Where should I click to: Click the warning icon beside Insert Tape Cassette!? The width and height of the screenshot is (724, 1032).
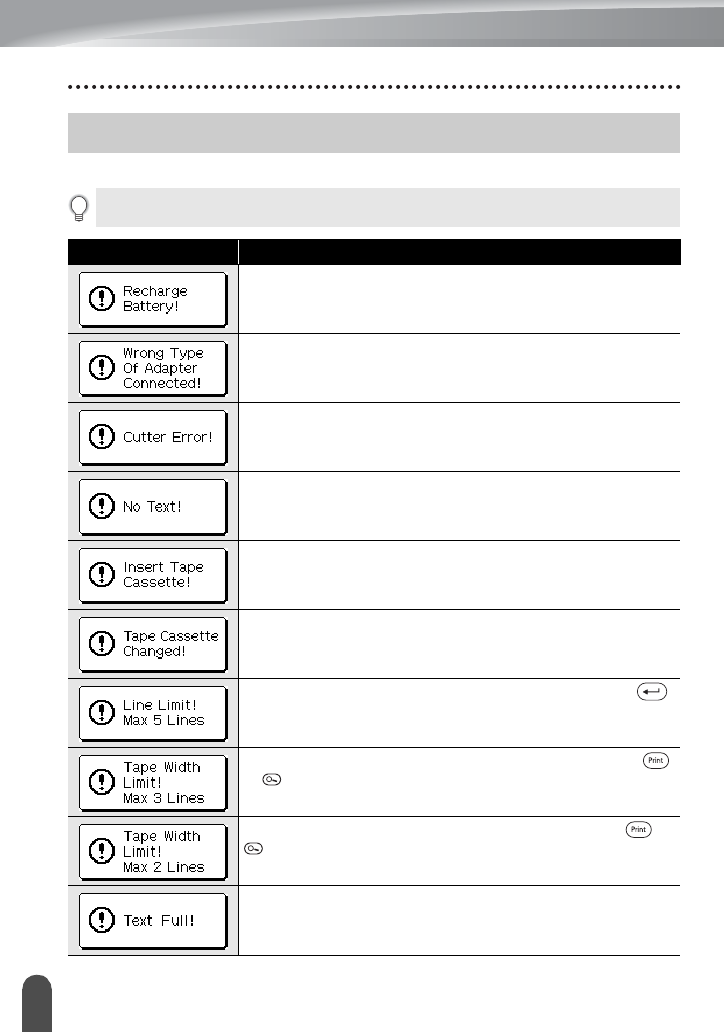pyautogui.click(x=101, y=575)
